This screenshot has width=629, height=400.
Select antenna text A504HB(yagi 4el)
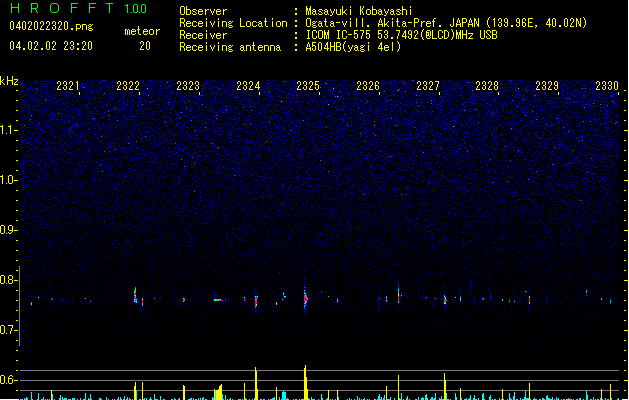coord(353,47)
